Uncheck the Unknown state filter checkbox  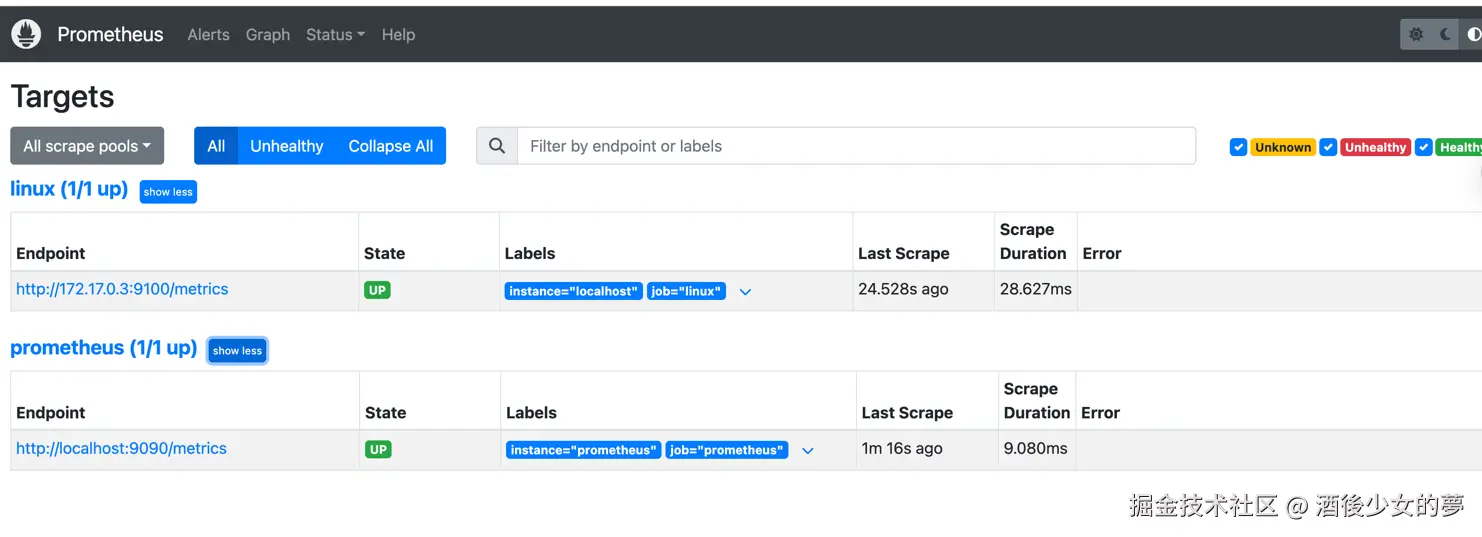(1238, 147)
